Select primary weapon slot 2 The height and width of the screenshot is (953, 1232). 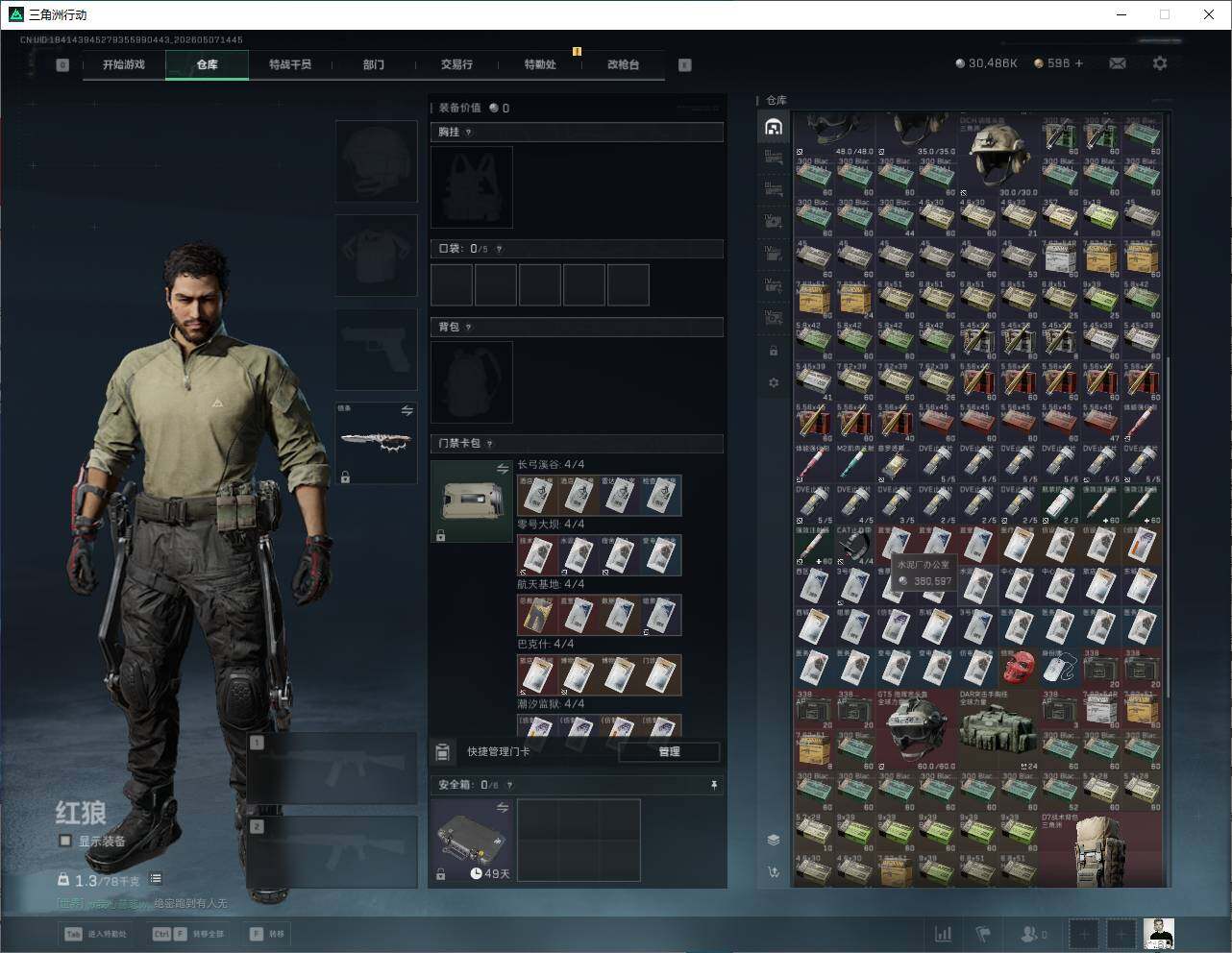(333, 852)
